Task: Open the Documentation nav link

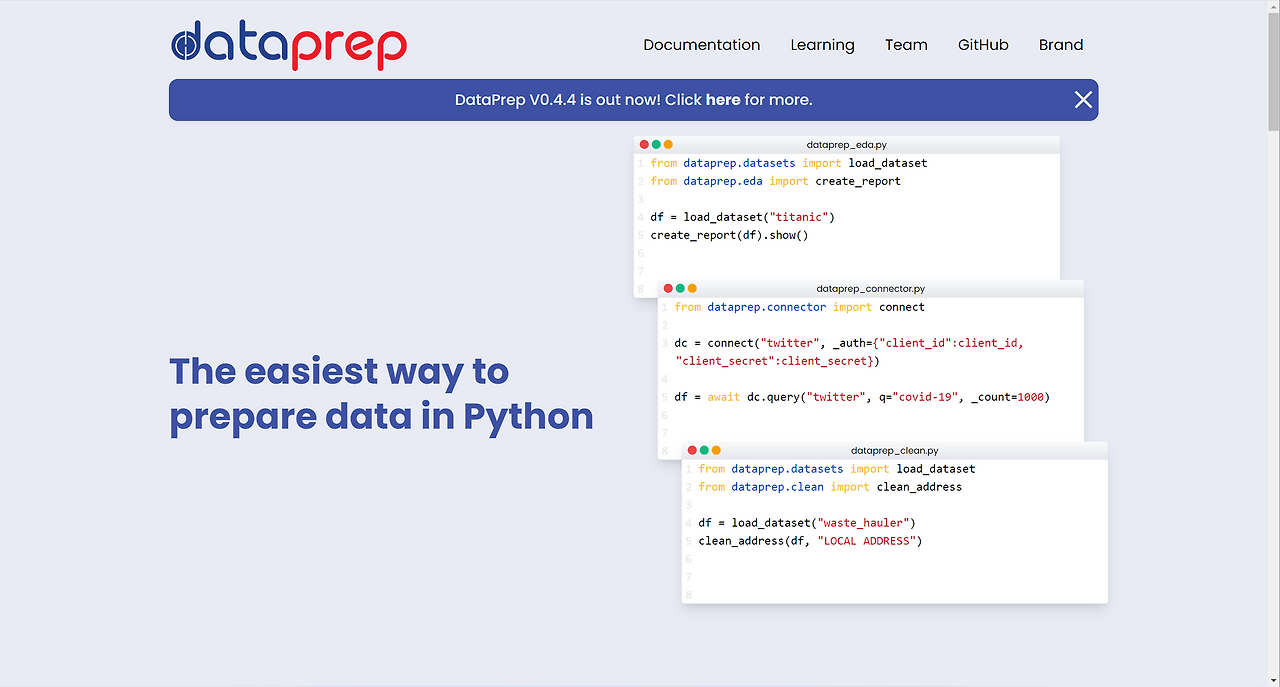Action: [x=702, y=45]
